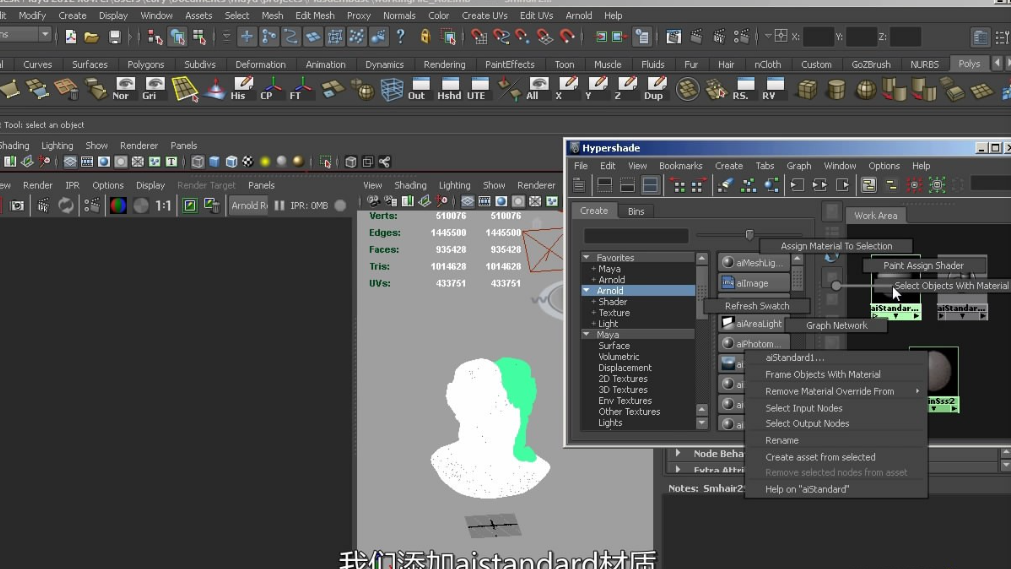Toggle the wireframe cube display in viewport toolbar
This screenshot has height=569, width=1011.
point(197,162)
